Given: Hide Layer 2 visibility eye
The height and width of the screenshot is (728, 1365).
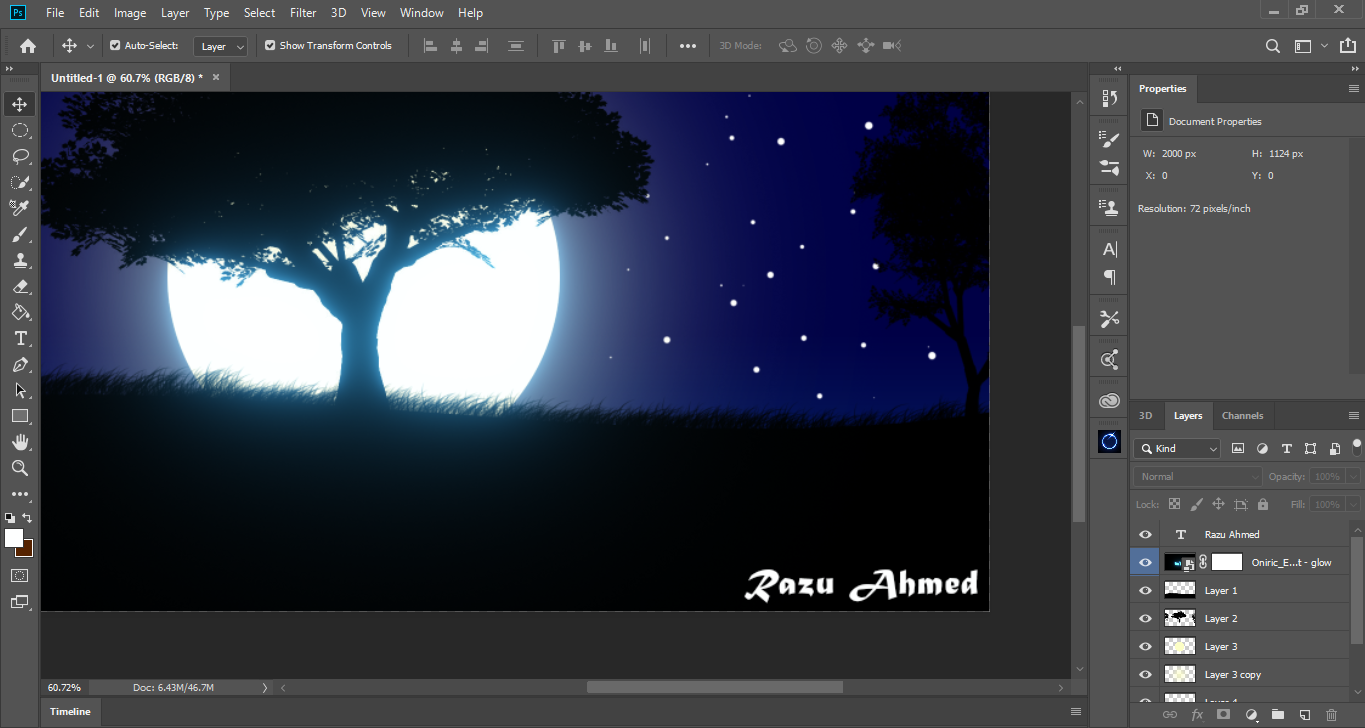Looking at the screenshot, I should [1146, 619].
